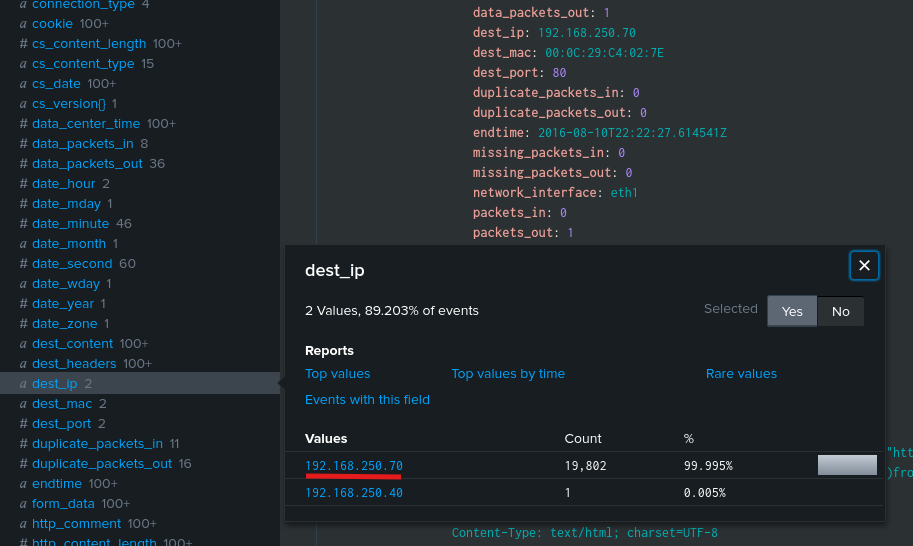Viewport: 913px width, 546px height.
Task: Open the endtime field in sidebar
Action: 57,484
